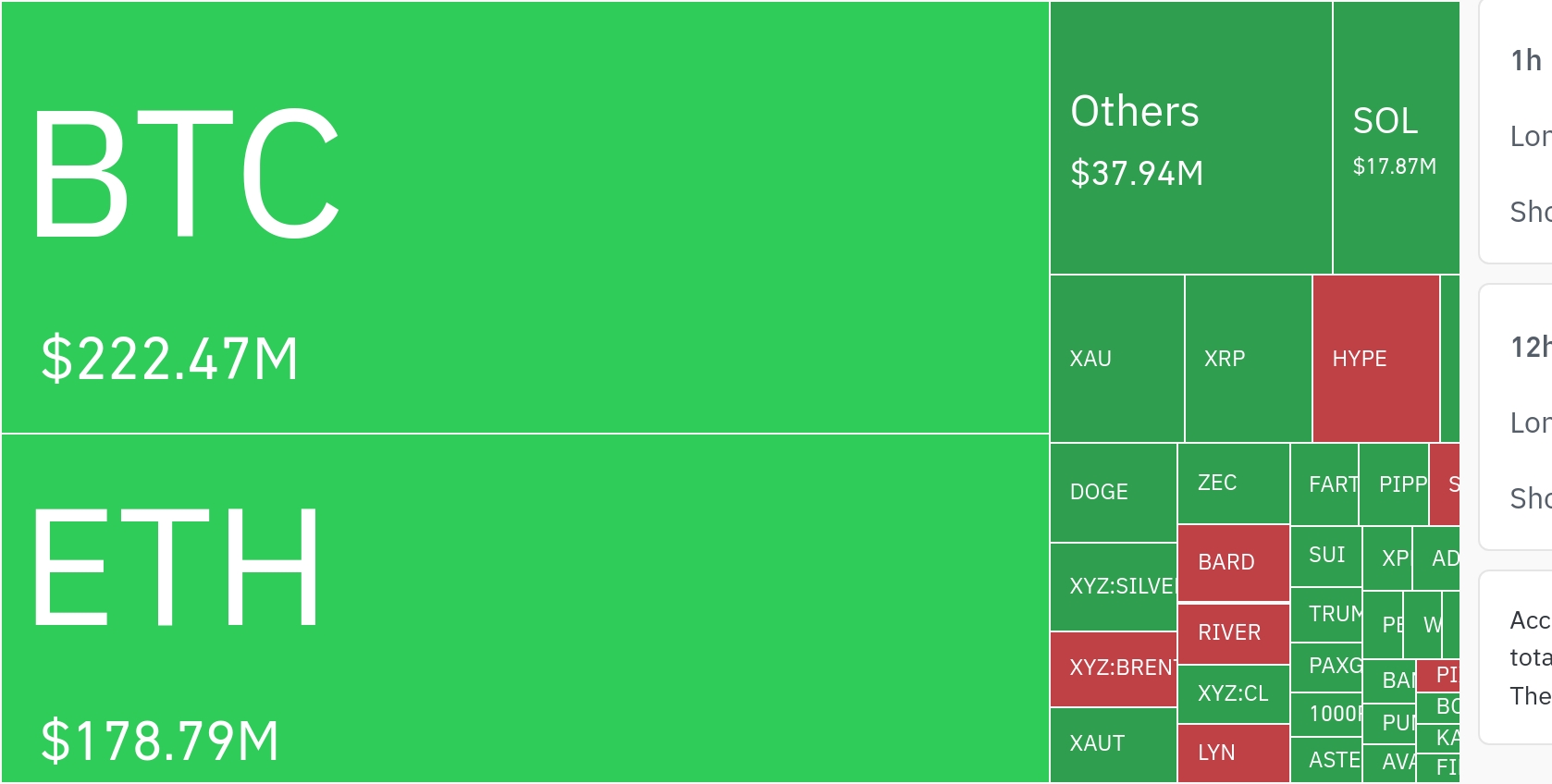
Task: Click the PAXG tile
Action: (x=1325, y=666)
